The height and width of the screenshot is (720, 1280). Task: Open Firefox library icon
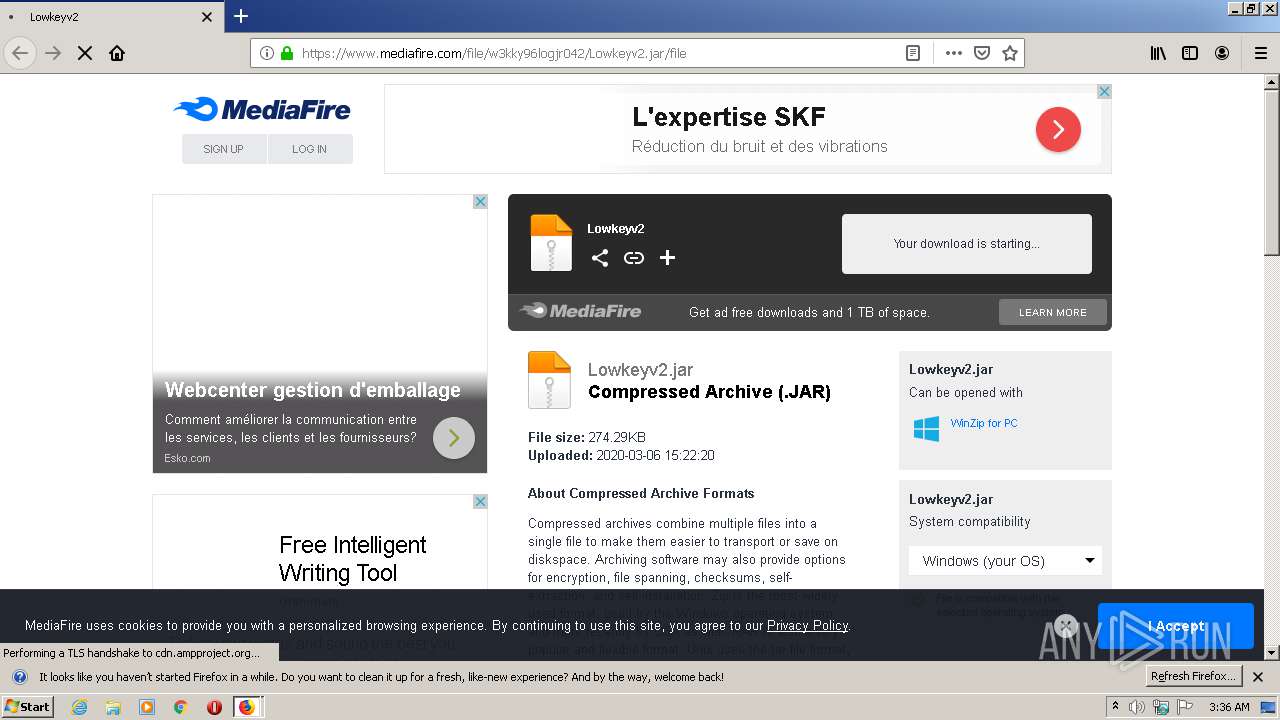[1158, 53]
